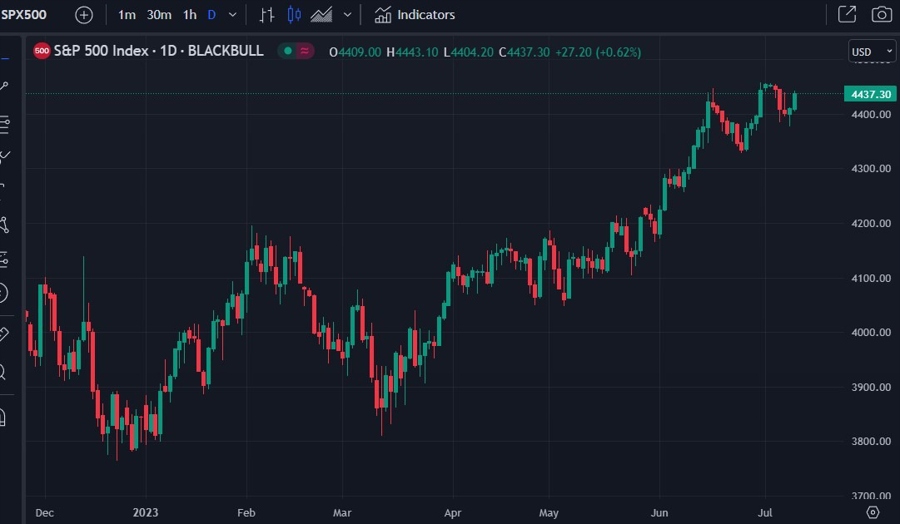Click the Jun time axis label
This screenshot has width=900, height=524.
(659, 513)
